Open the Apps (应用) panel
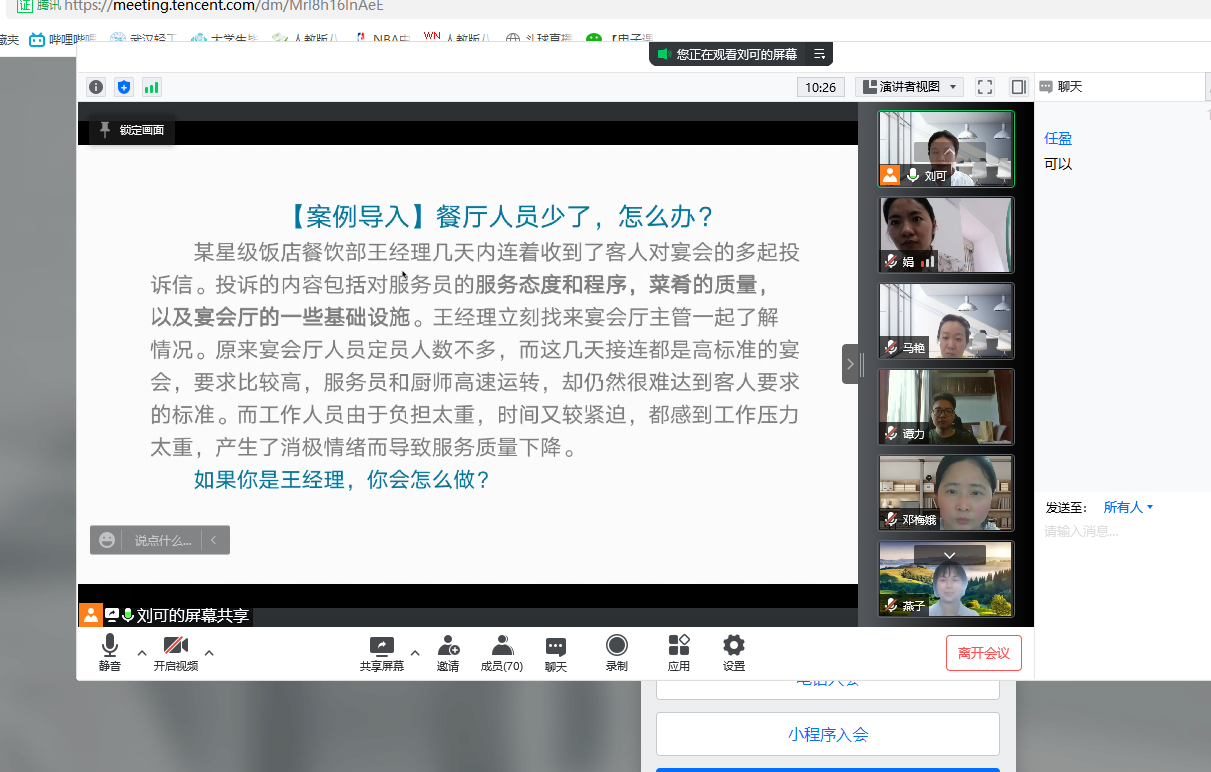Screen dimensions: 1211x772 (x=679, y=653)
